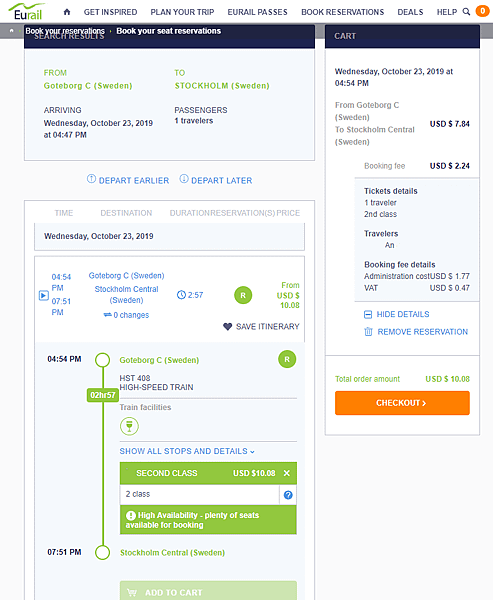Click the heart icon to save itinerary
Screen dimensions: 493x600
pyautogui.click(x=227, y=326)
